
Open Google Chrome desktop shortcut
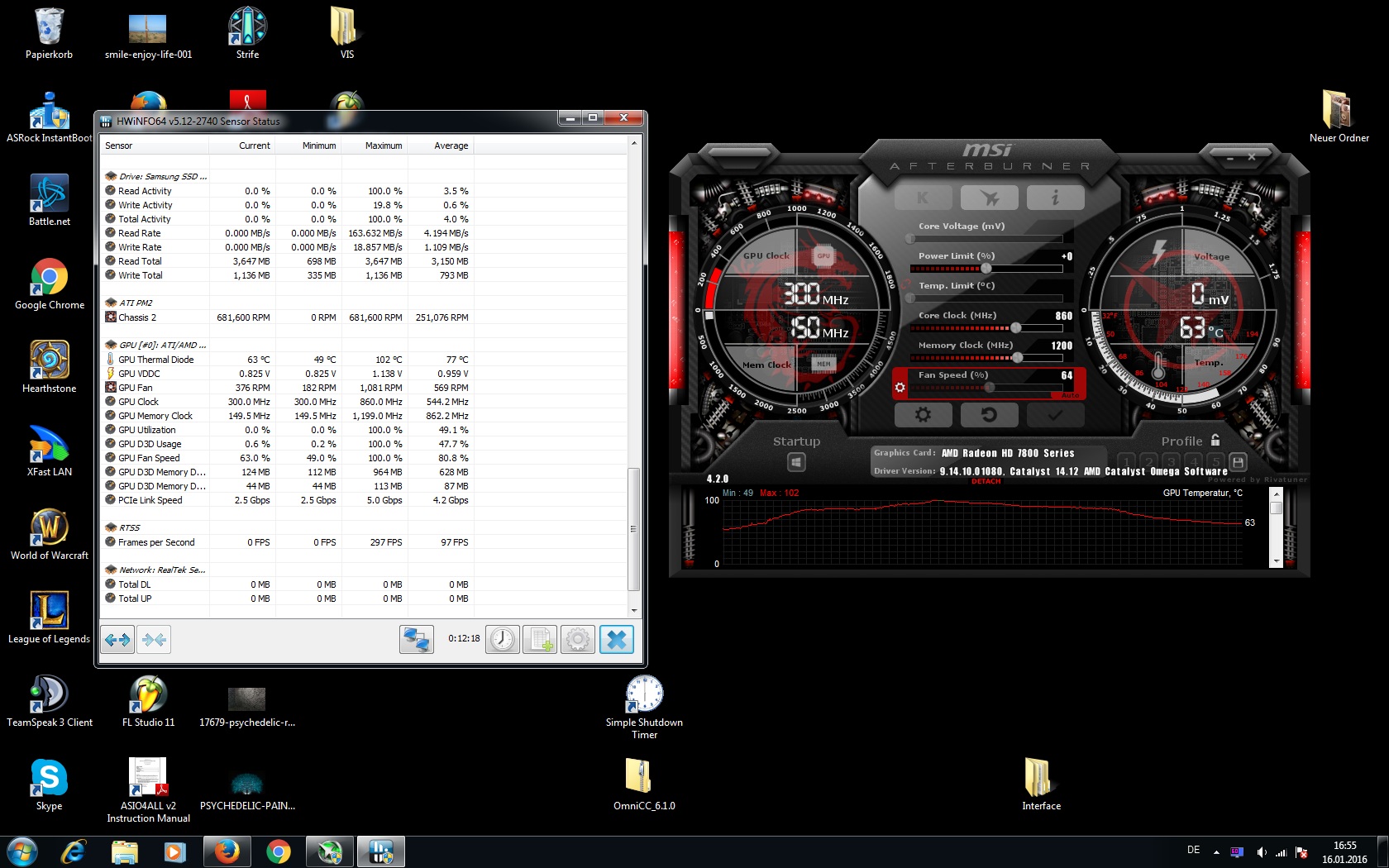pos(50,284)
